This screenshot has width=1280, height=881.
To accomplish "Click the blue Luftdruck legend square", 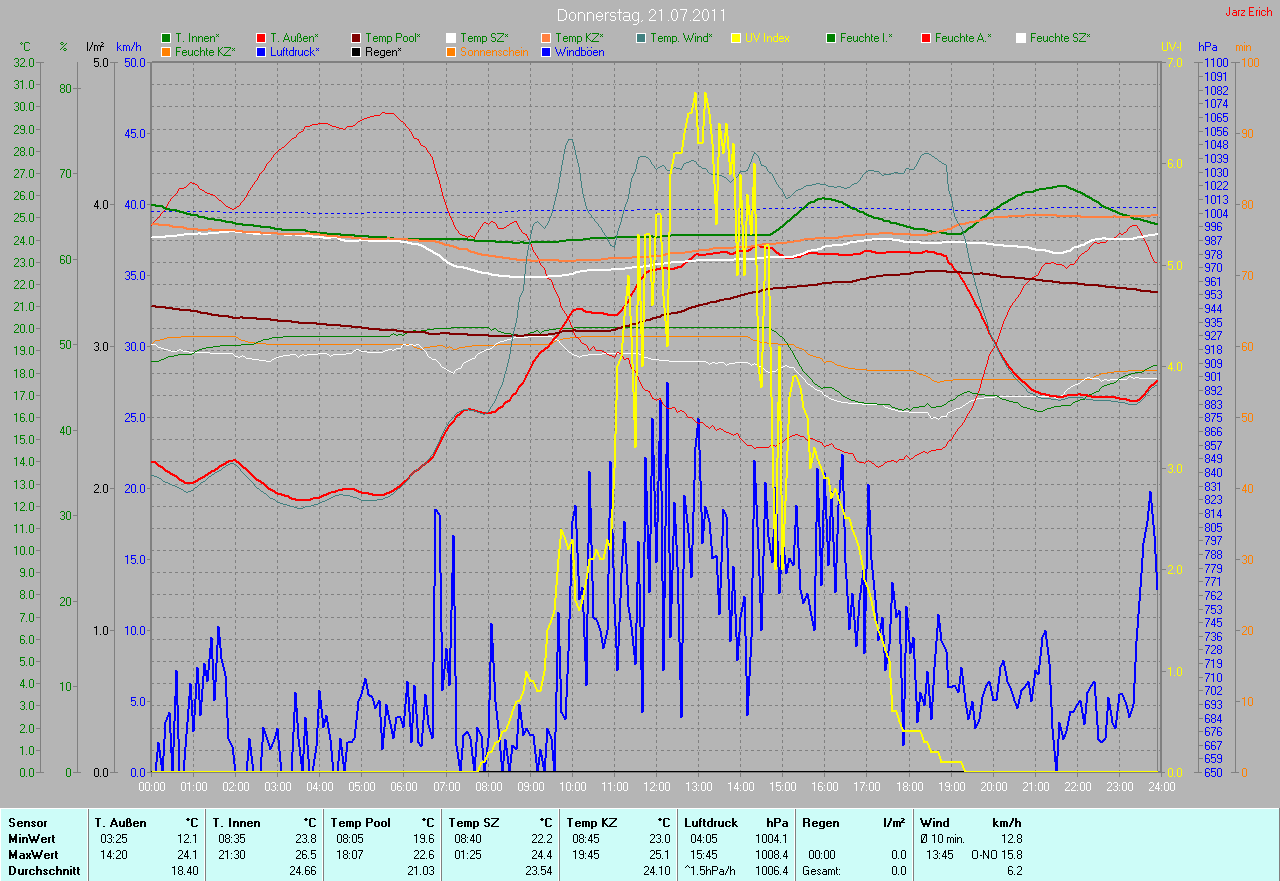I will pos(262,51).
